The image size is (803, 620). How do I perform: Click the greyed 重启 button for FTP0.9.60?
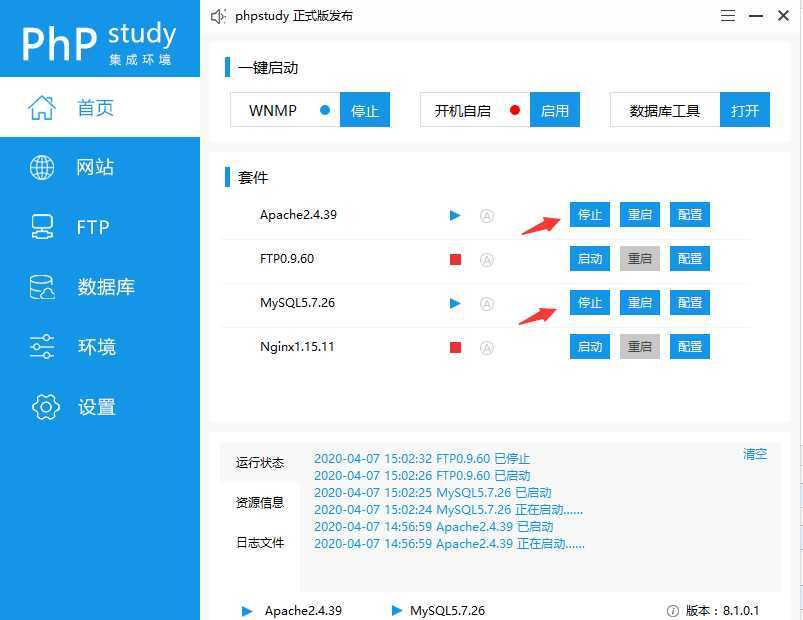click(x=640, y=259)
